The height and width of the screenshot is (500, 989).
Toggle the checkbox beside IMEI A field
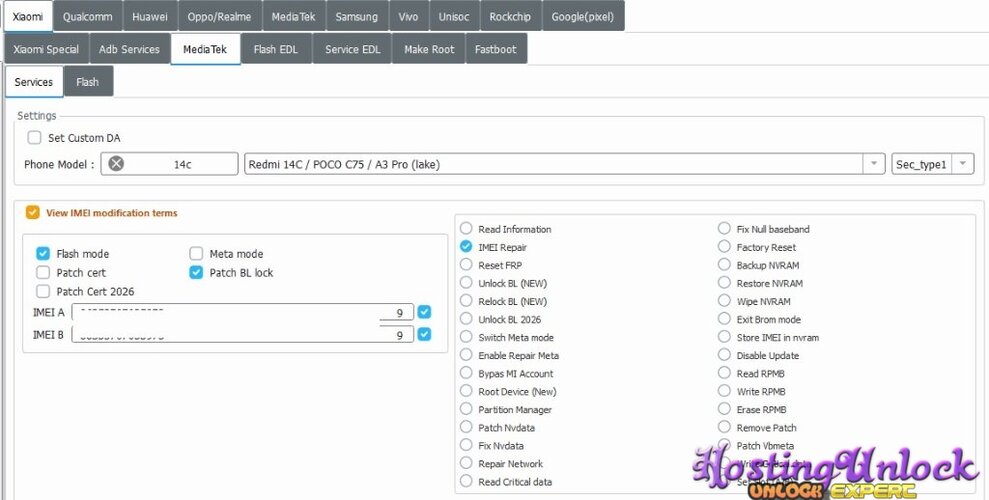coord(424,311)
